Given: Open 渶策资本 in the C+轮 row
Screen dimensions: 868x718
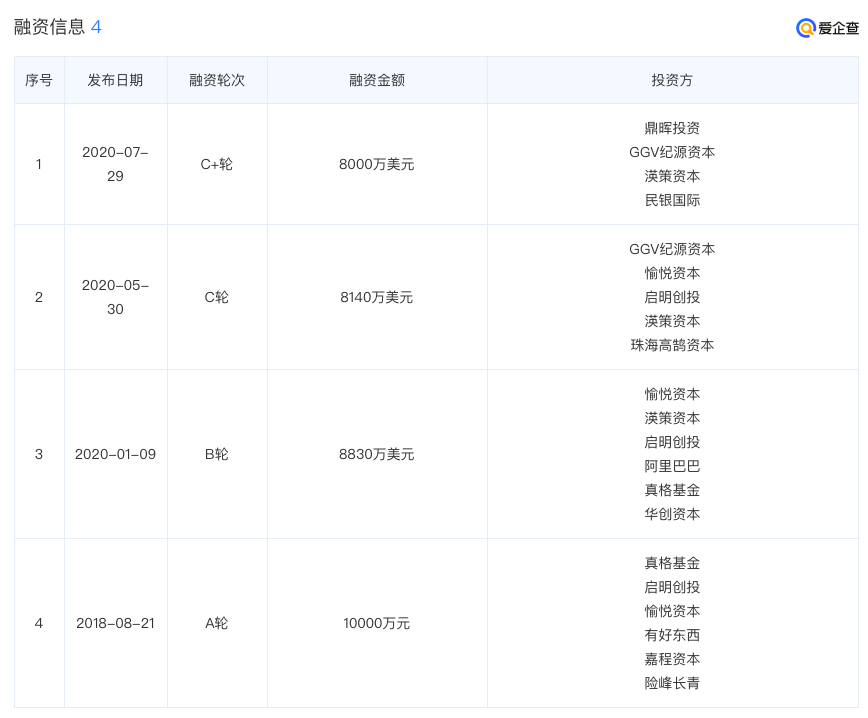Looking at the screenshot, I should pyautogui.click(x=672, y=176).
